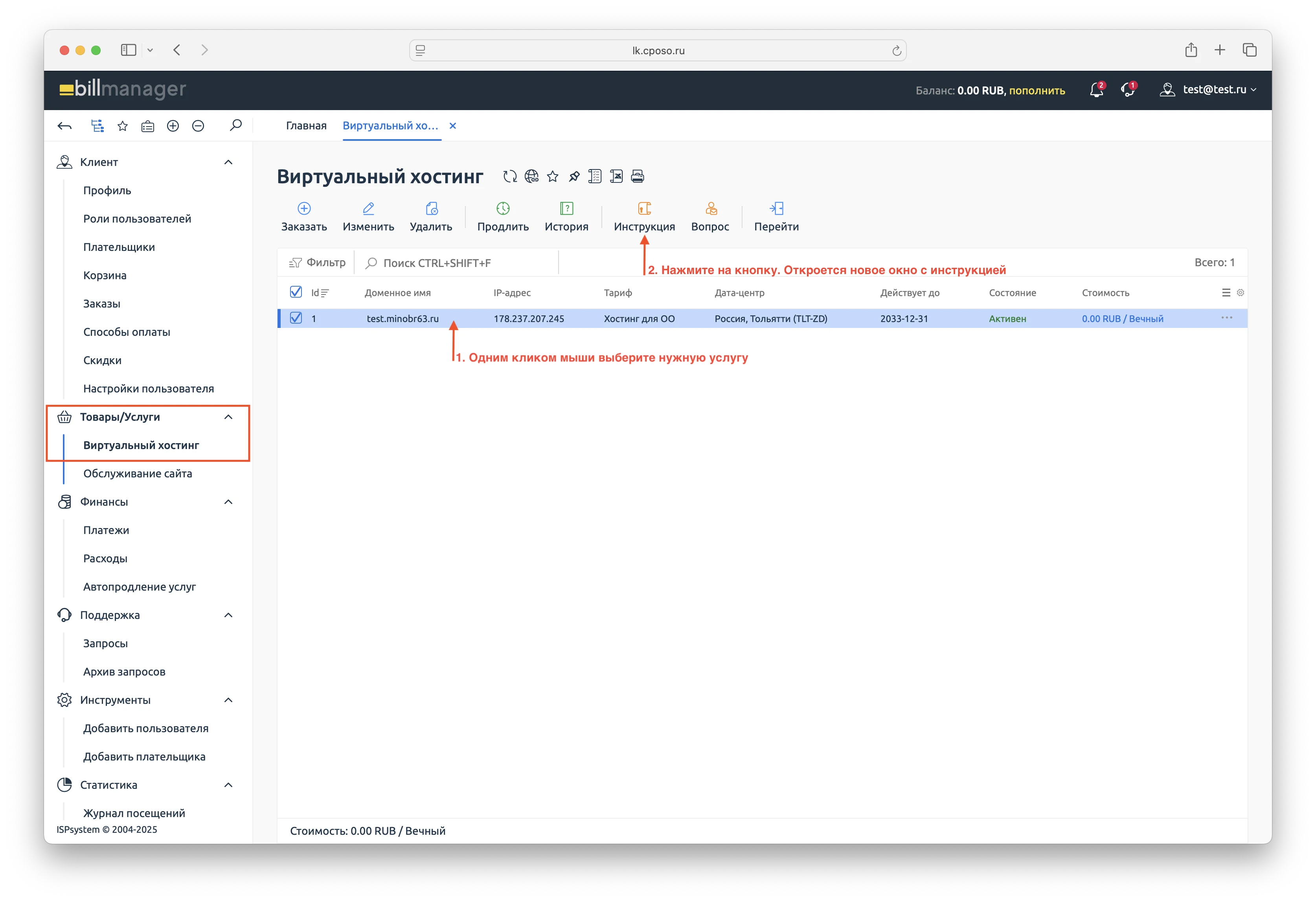Viewport: 1316px width, 902px height.
Task: Print the list using the printer icon
Action: pyautogui.click(x=638, y=176)
